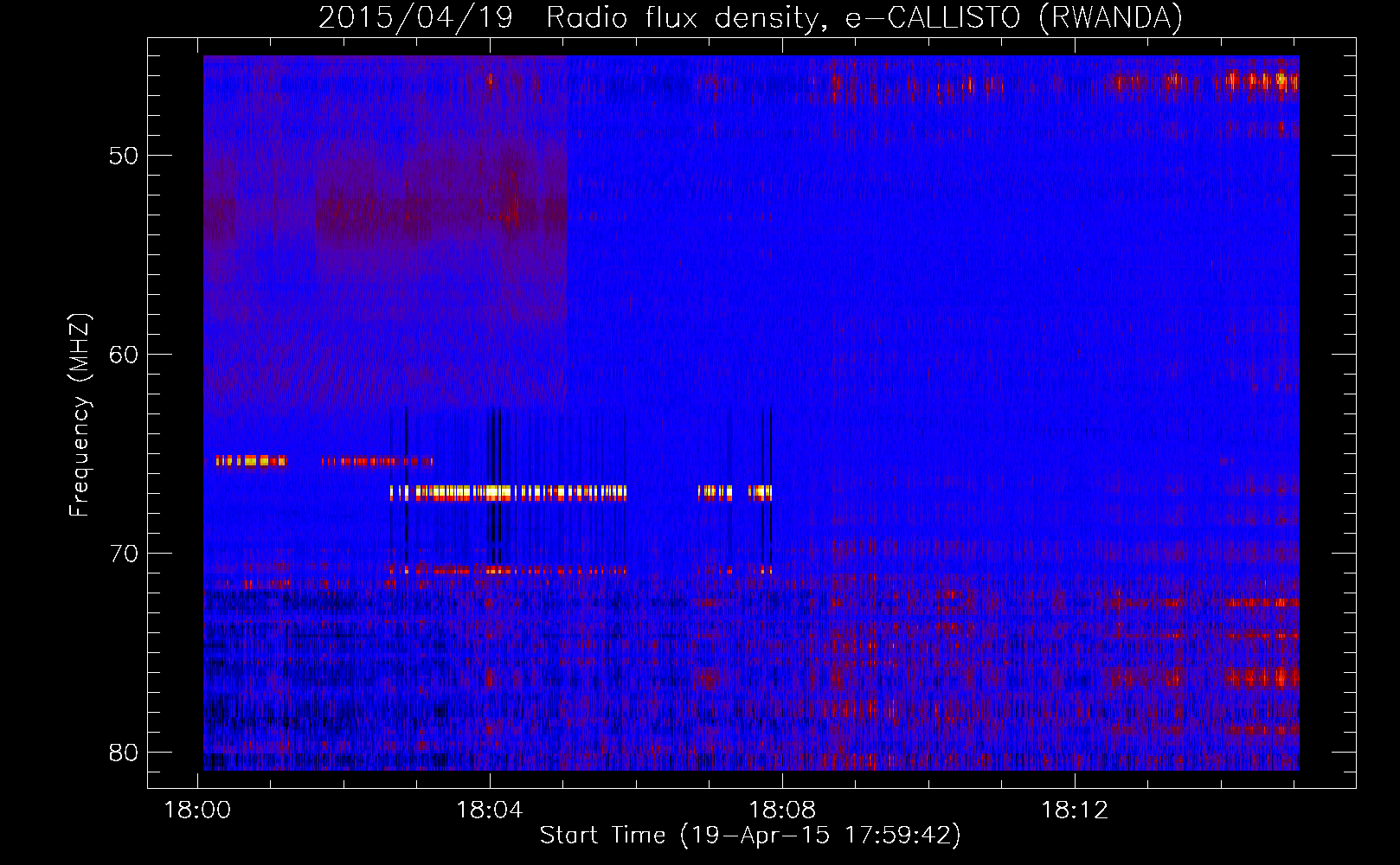Screen dimensions: 1400x865
Task: Click the plot title mentioning e-CALLISTO (RWANDA)
Action: coord(750,17)
